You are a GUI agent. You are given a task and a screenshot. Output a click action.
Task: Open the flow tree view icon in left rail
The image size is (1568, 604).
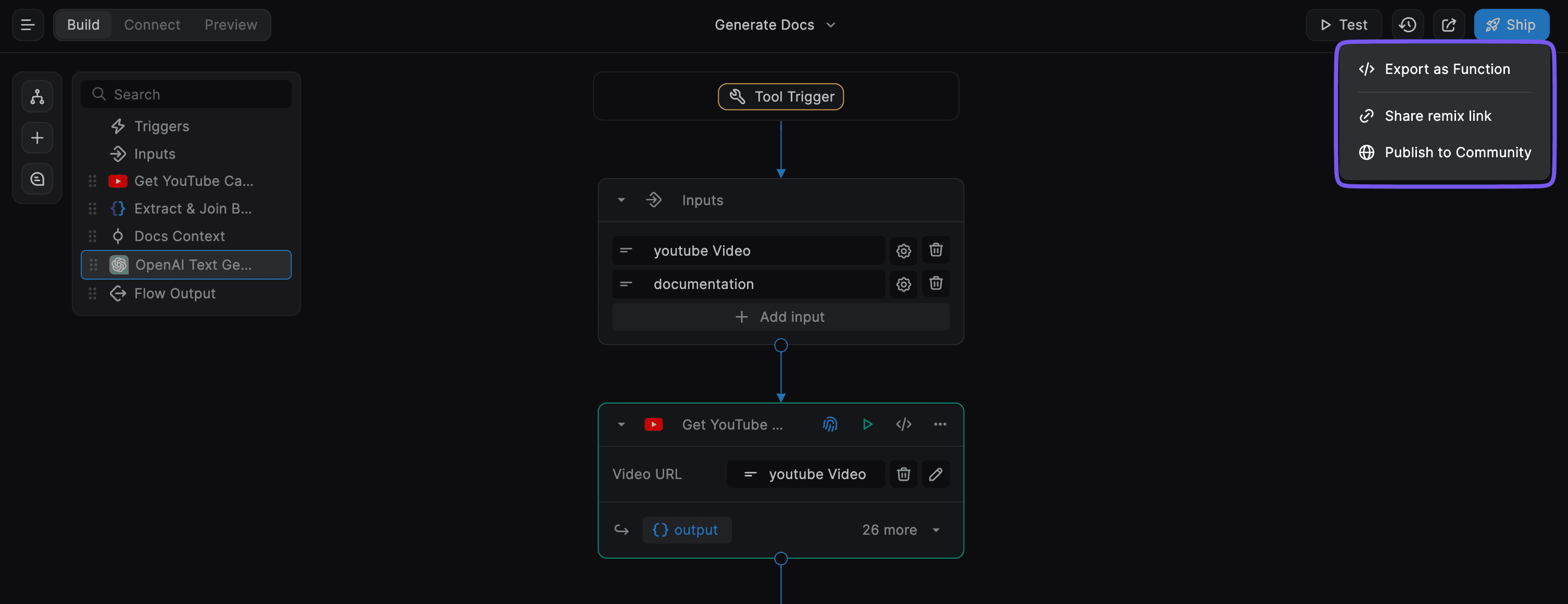(37, 97)
